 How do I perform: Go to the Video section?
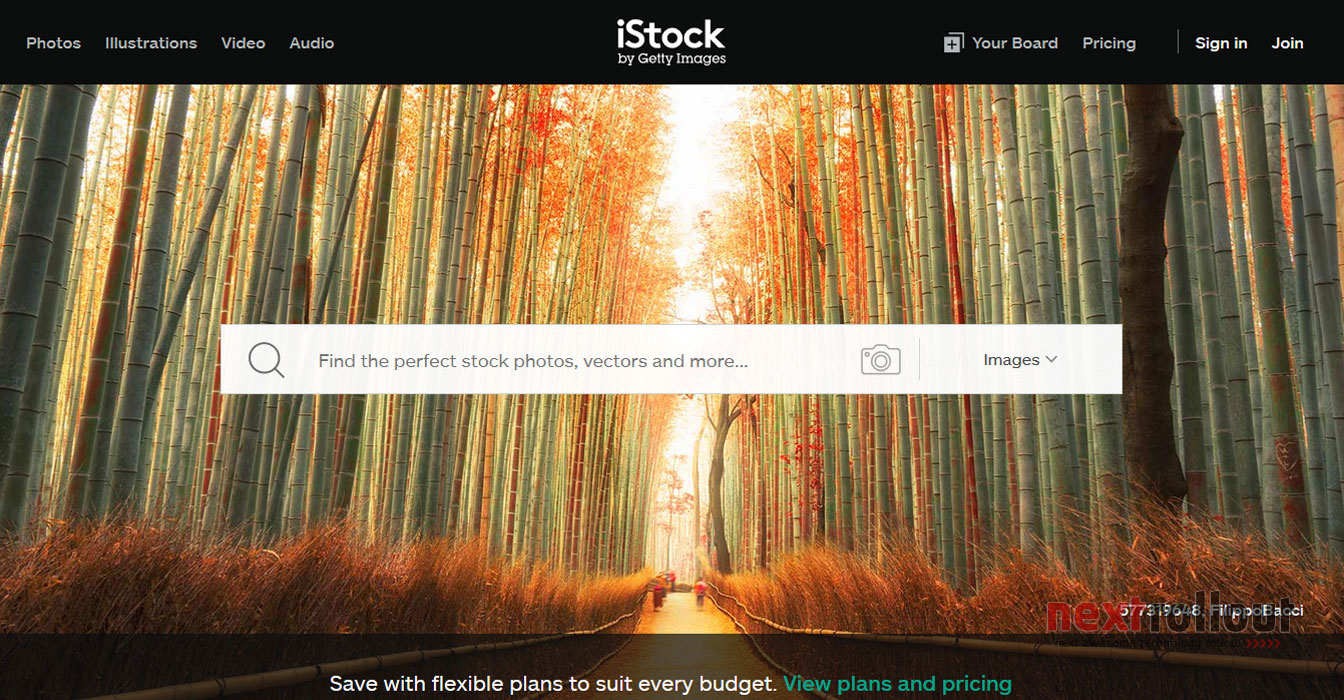[x=243, y=43]
